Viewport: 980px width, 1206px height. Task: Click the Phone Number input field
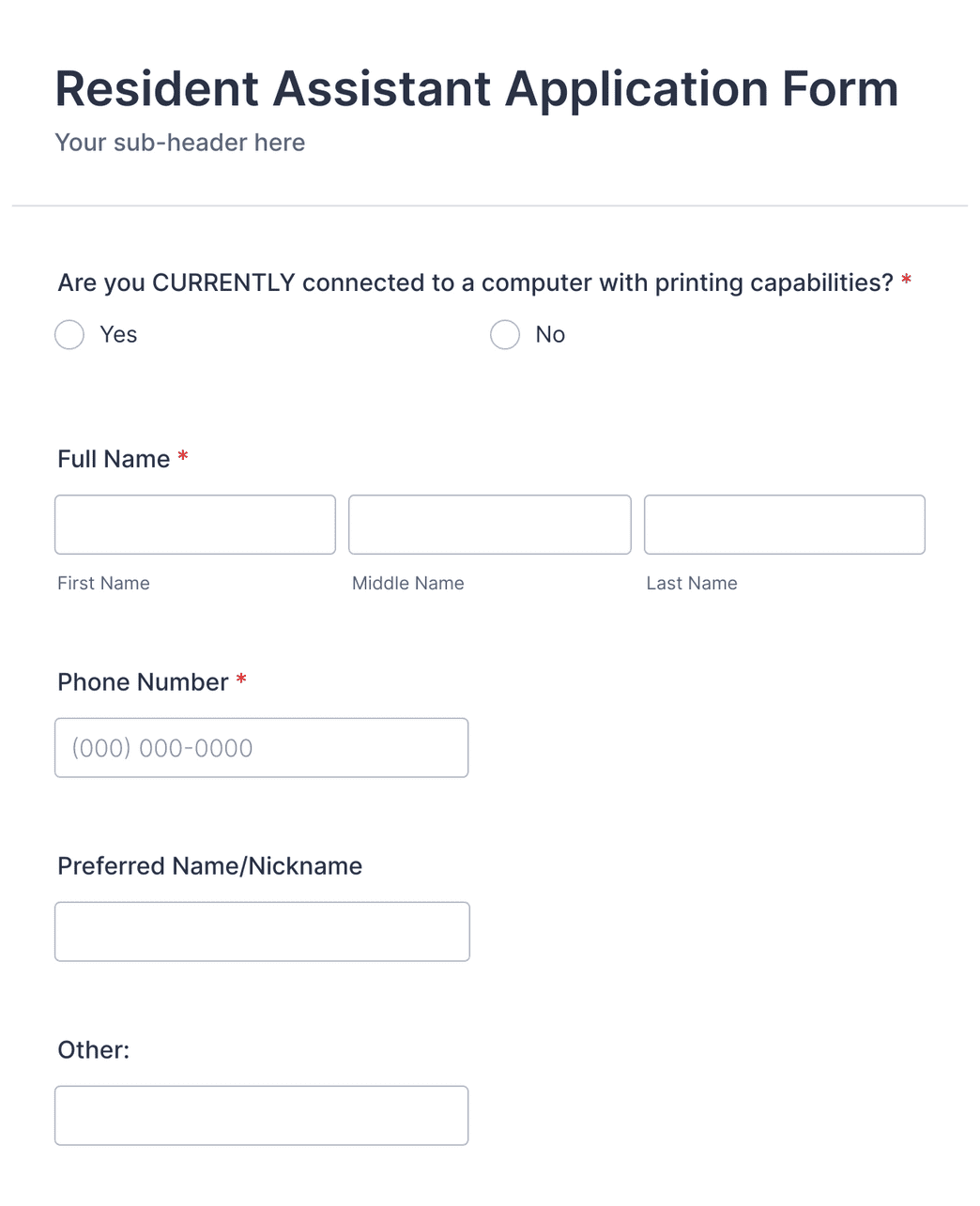[x=261, y=747]
